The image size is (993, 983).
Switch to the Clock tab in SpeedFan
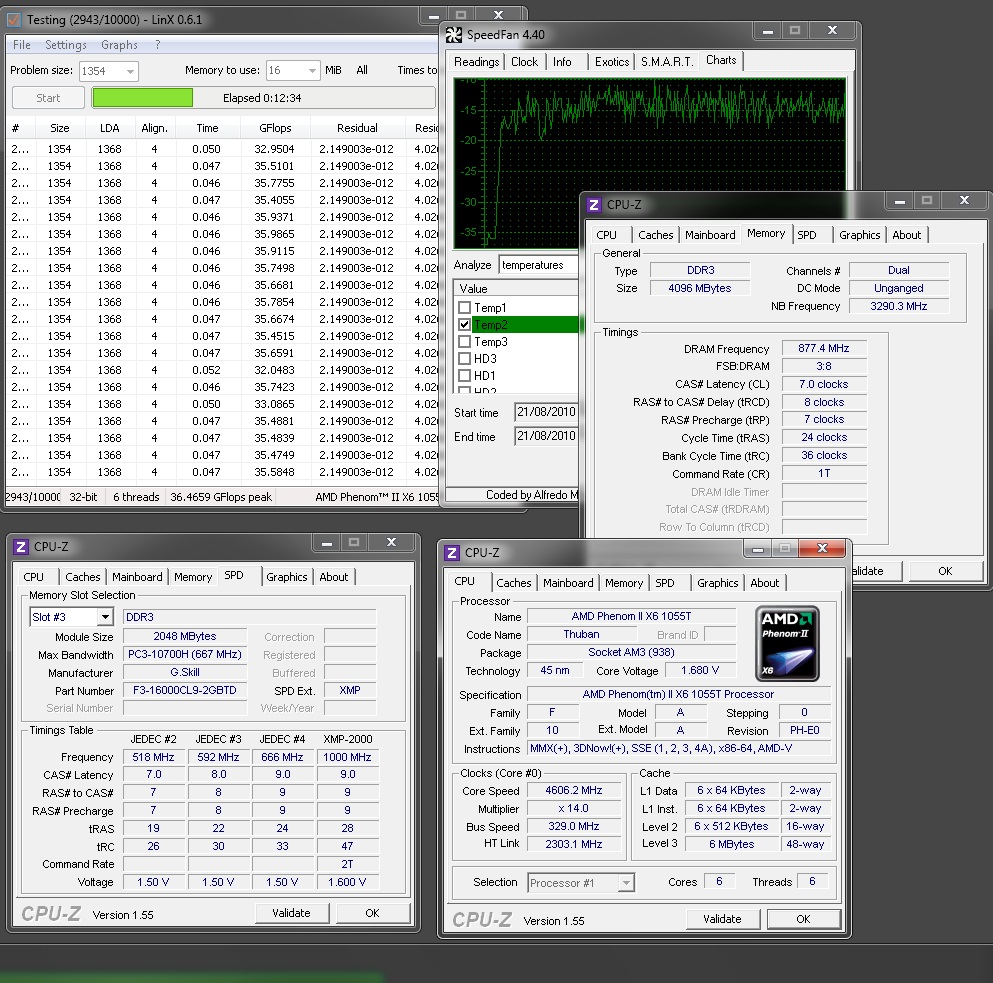click(x=524, y=62)
